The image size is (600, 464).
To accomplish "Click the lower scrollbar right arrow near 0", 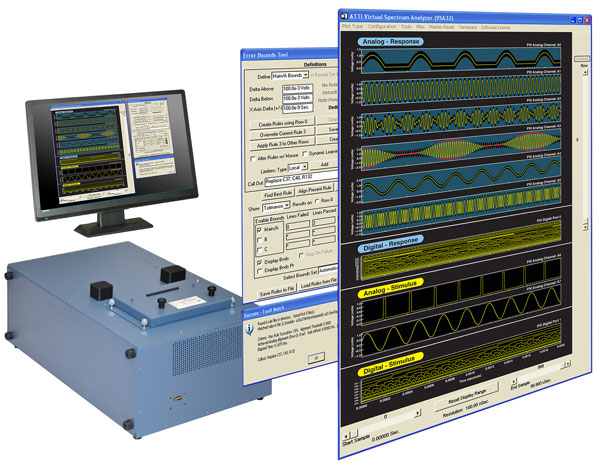I will tap(417, 413).
